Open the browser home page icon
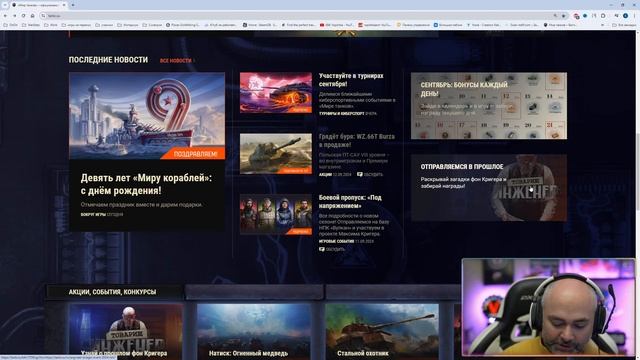640x360 pixels. tap(33, 16)
